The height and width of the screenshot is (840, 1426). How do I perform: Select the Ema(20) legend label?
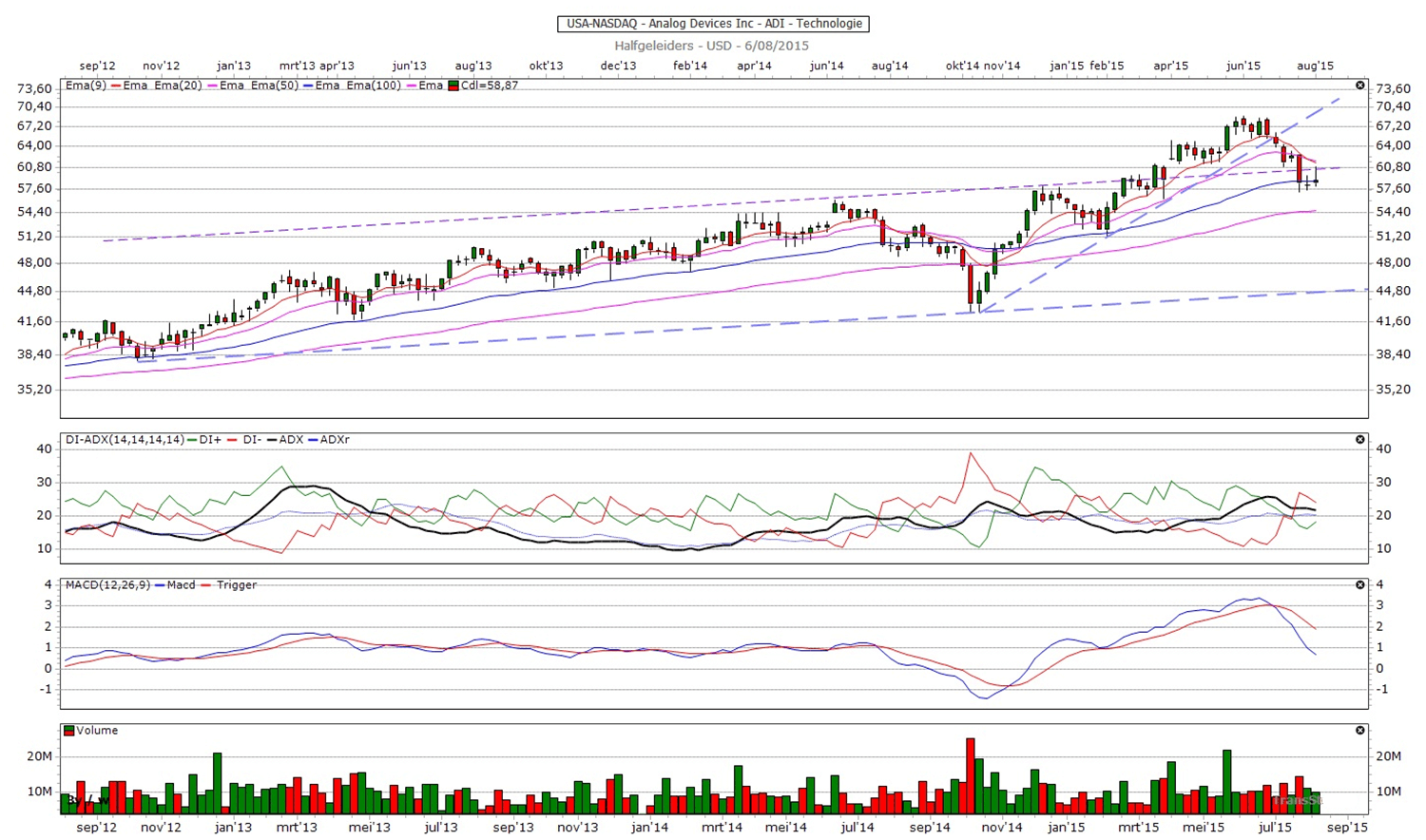point(181,86)
